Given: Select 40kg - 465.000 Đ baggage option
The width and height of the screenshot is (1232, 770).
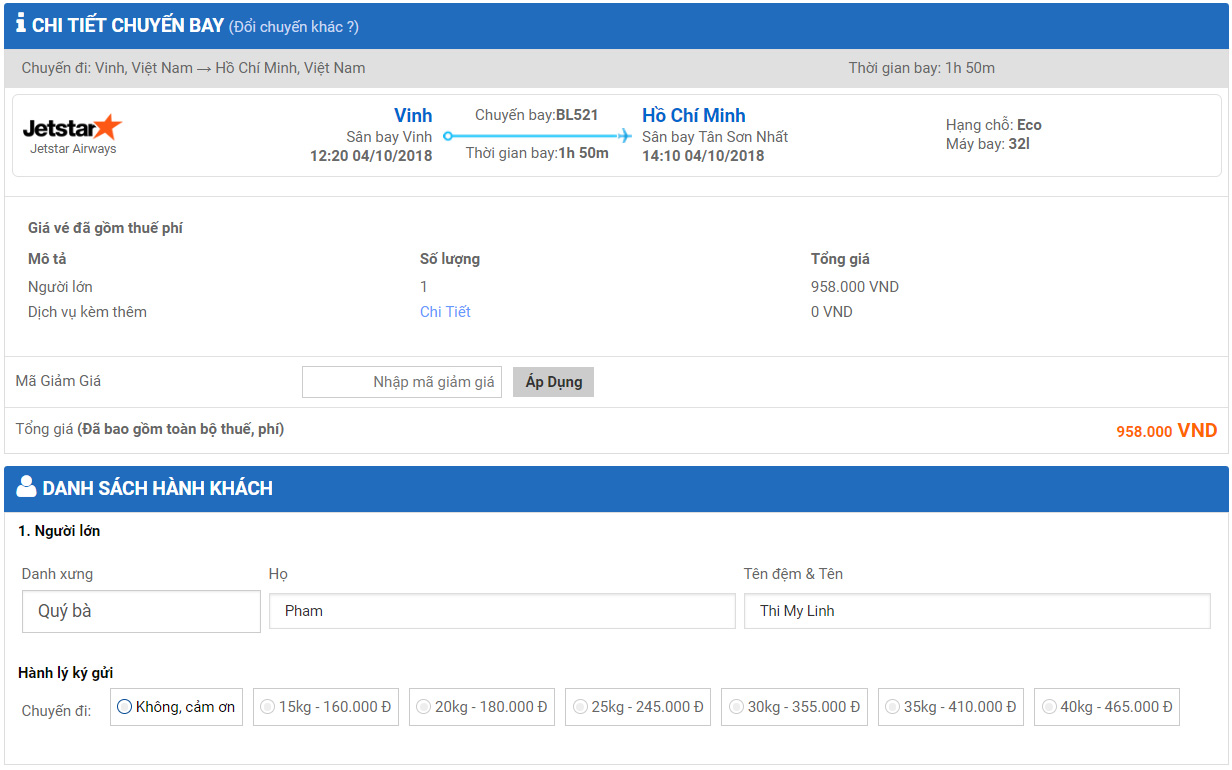Looking at the screenshot, I should pyautogui.click(x=1049, y=707).
